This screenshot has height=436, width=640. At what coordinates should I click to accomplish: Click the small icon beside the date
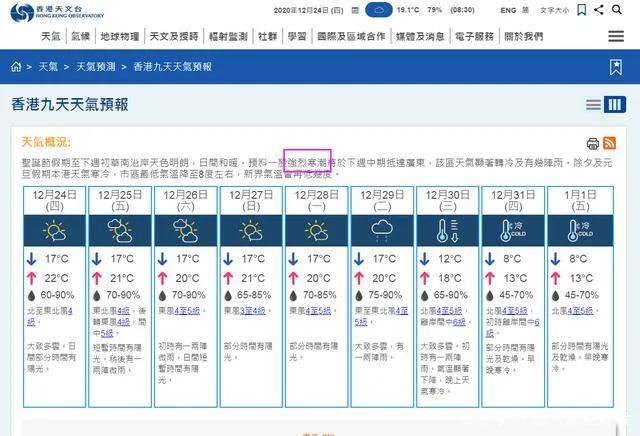tap(355, 10)
